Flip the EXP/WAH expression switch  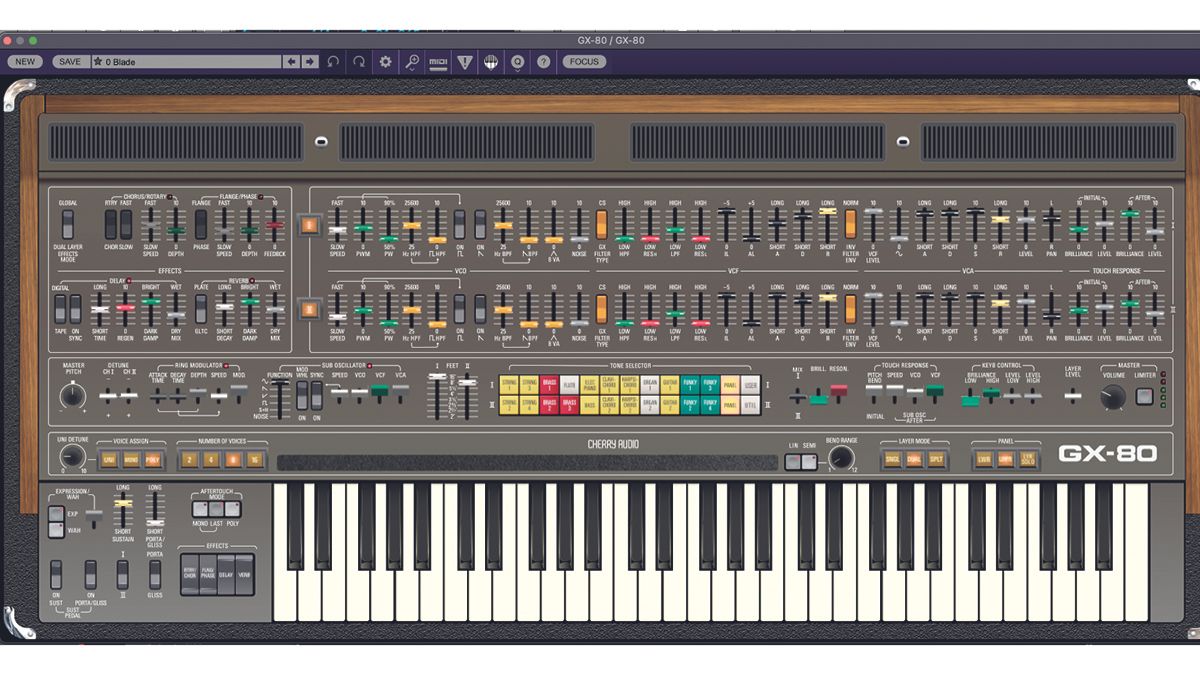point(56,522)
